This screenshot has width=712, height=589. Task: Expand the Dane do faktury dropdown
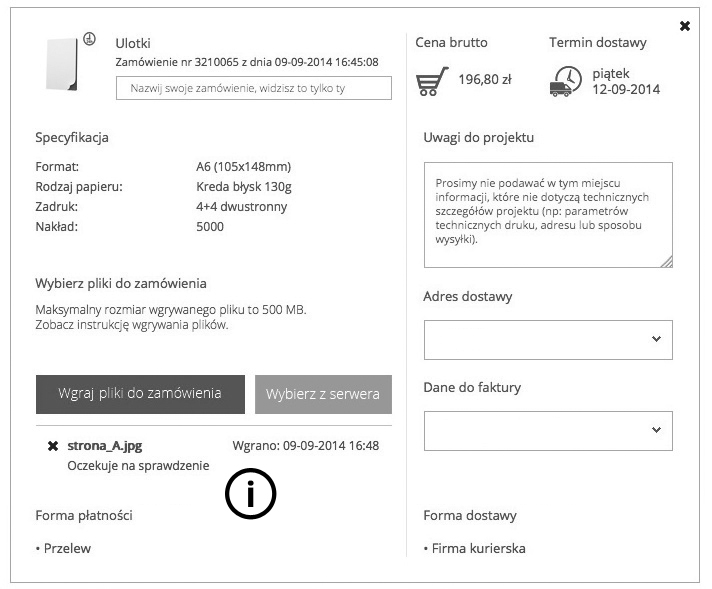tap(547, 430)
